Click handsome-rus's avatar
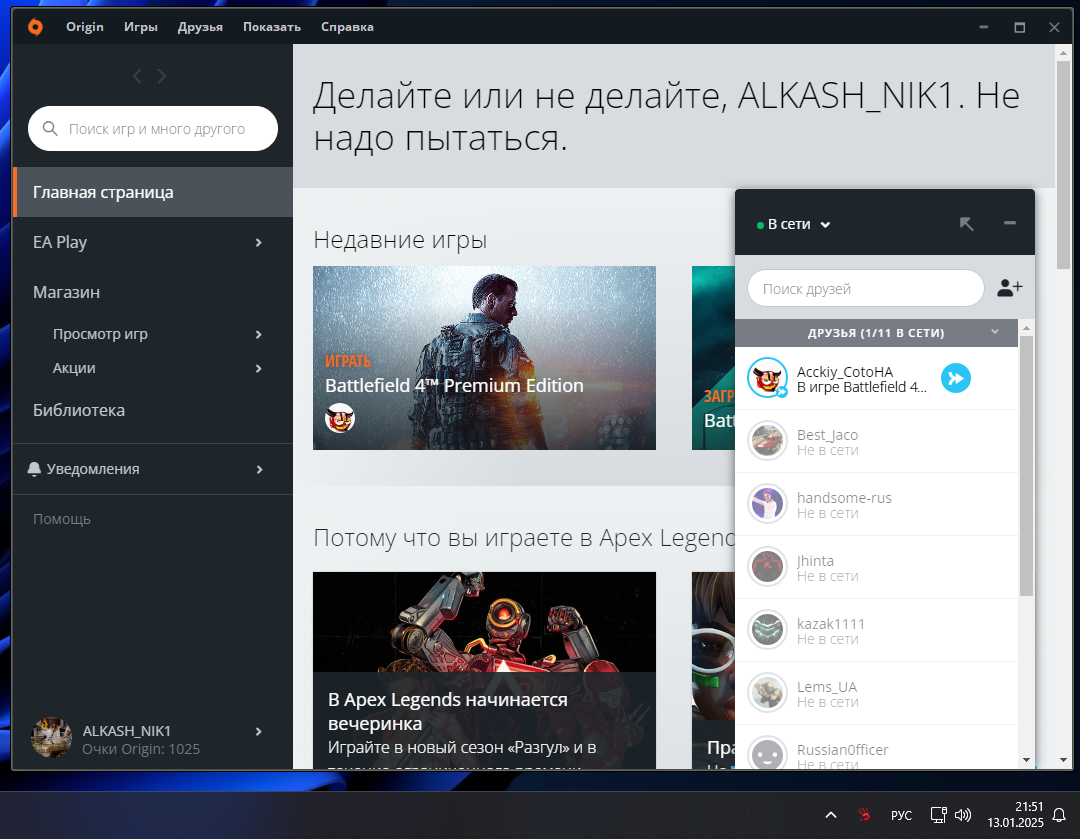 [767, 504]
